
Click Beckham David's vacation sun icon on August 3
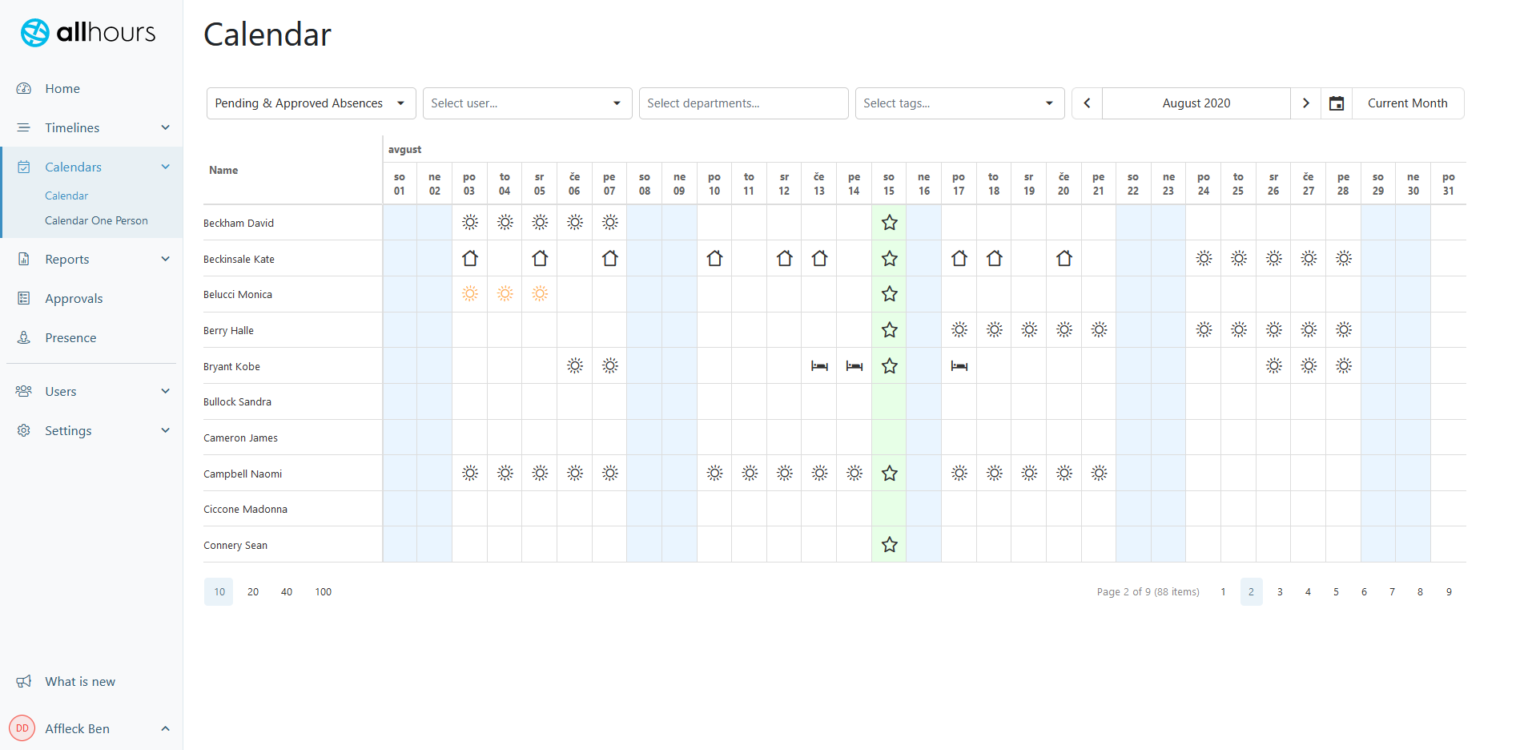(470, 222)
